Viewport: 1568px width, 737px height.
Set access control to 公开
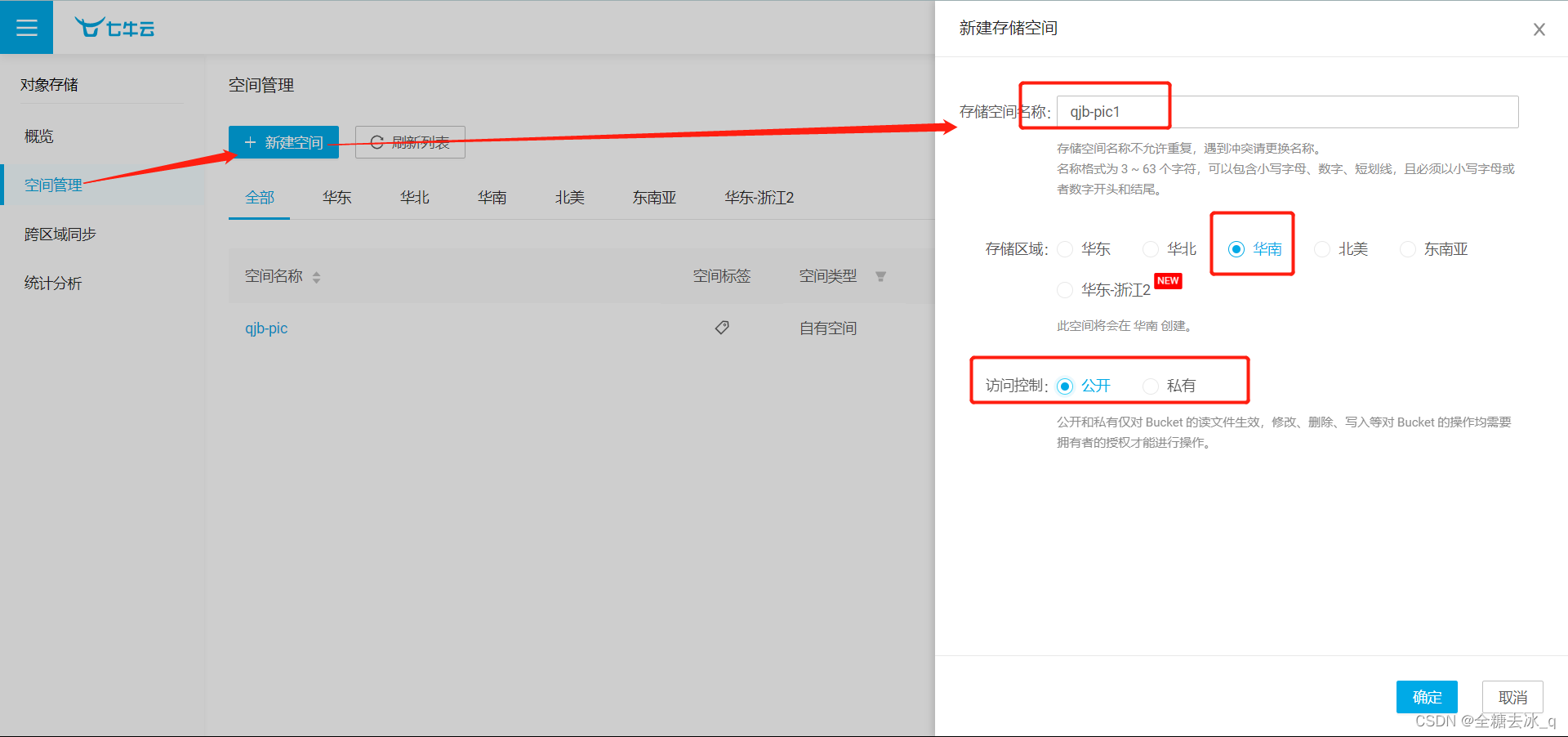[1065, 386]
